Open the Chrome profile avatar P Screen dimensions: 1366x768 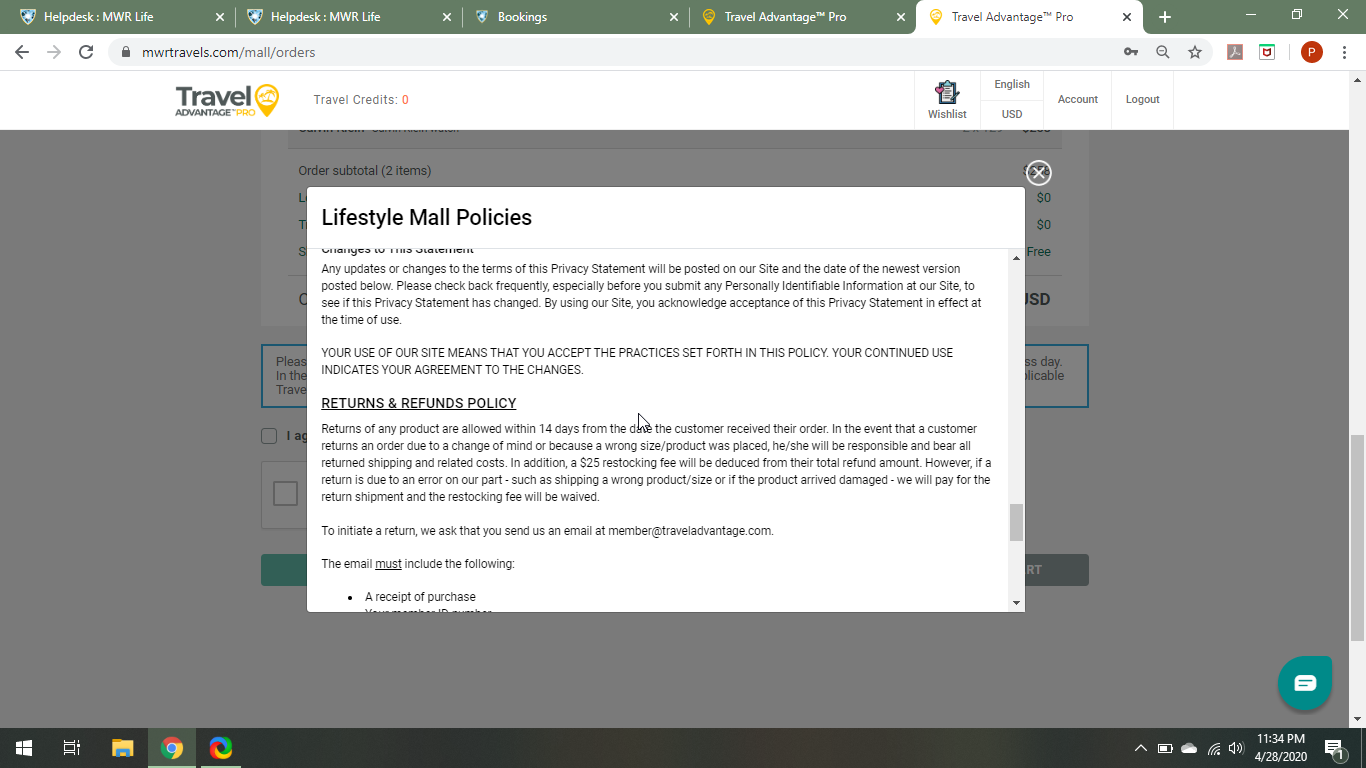coord(1312,52)
